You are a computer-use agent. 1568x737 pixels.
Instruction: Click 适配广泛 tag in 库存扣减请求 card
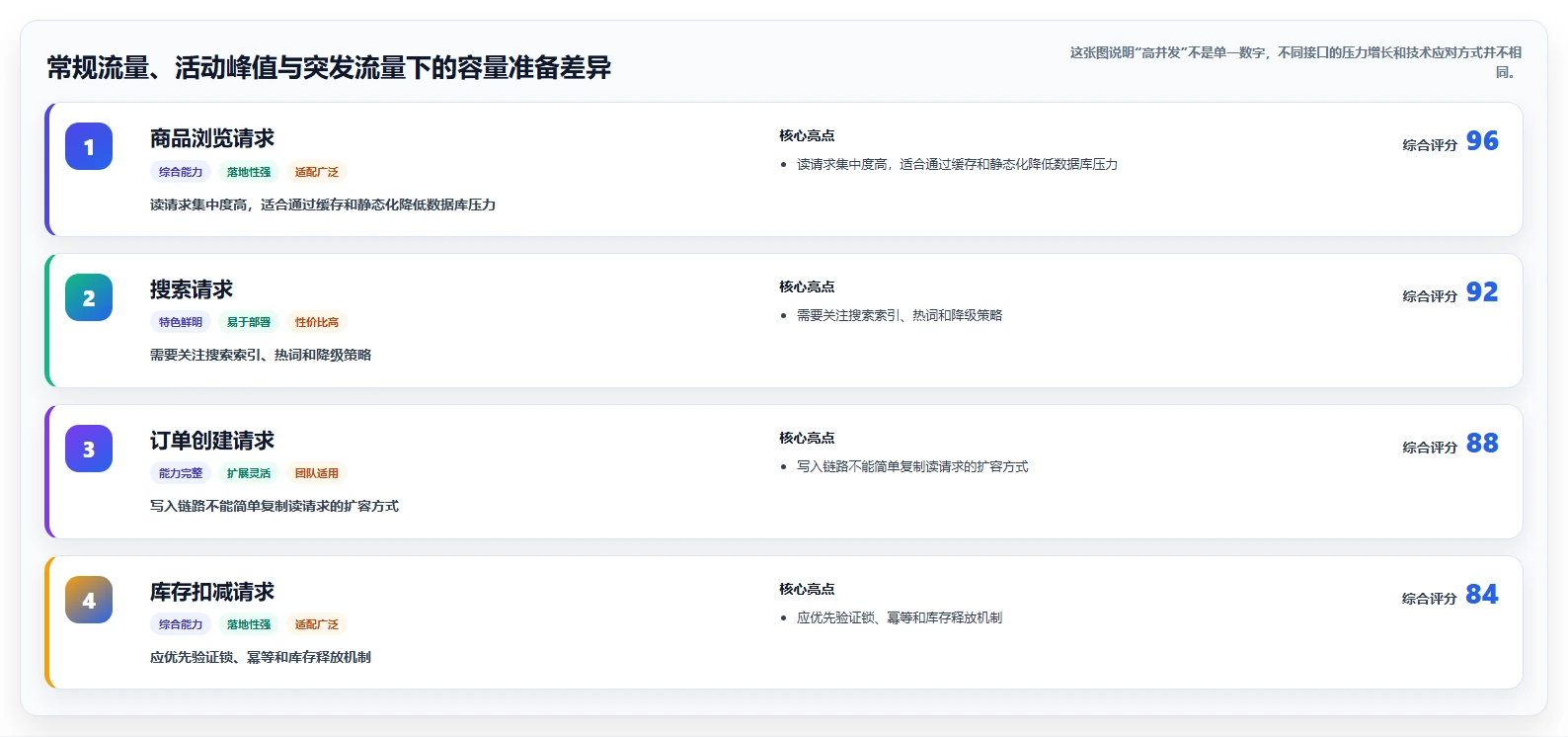(x=317, y=624)
